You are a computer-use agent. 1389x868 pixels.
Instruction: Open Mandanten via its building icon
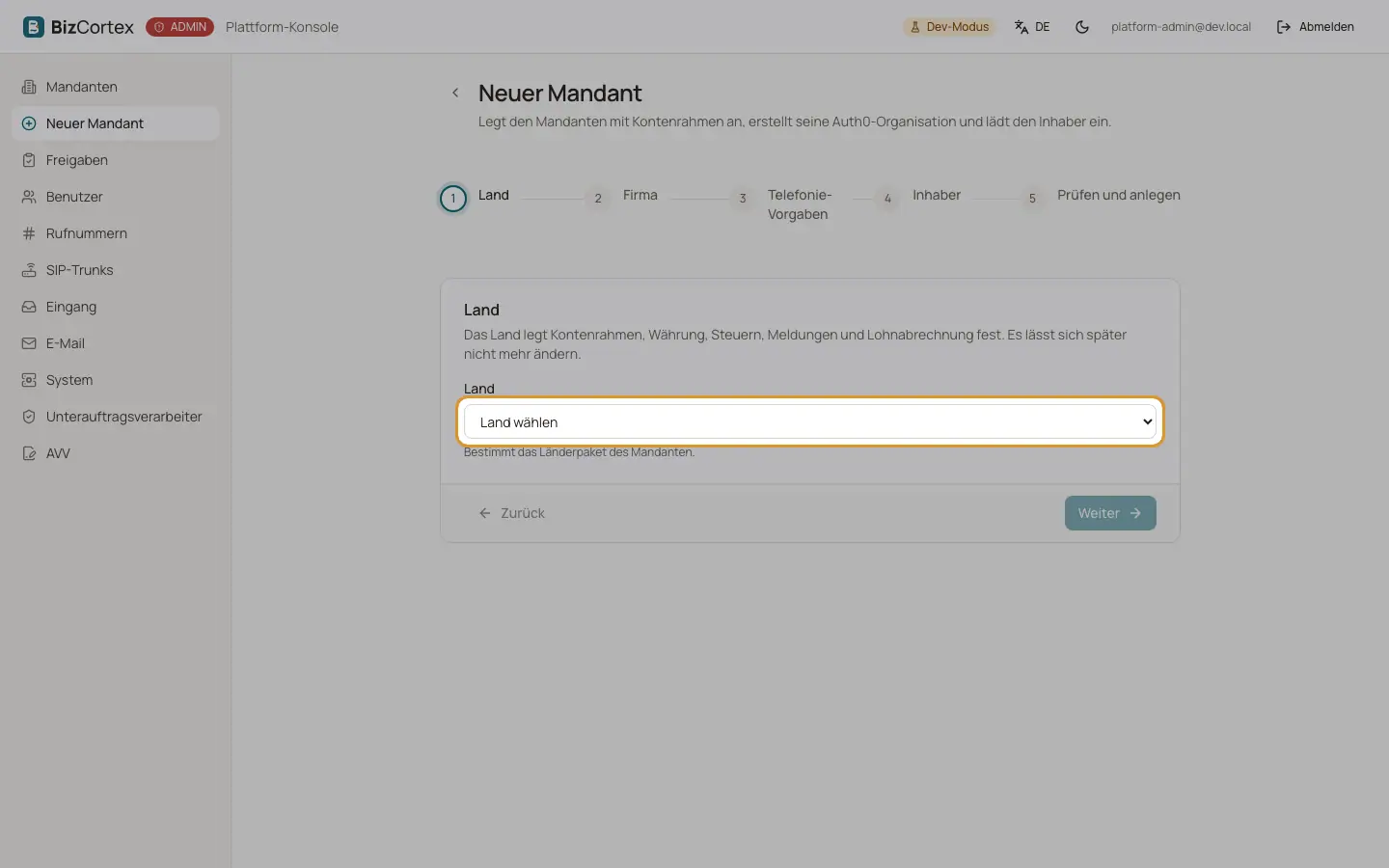[x=29, y=87]
